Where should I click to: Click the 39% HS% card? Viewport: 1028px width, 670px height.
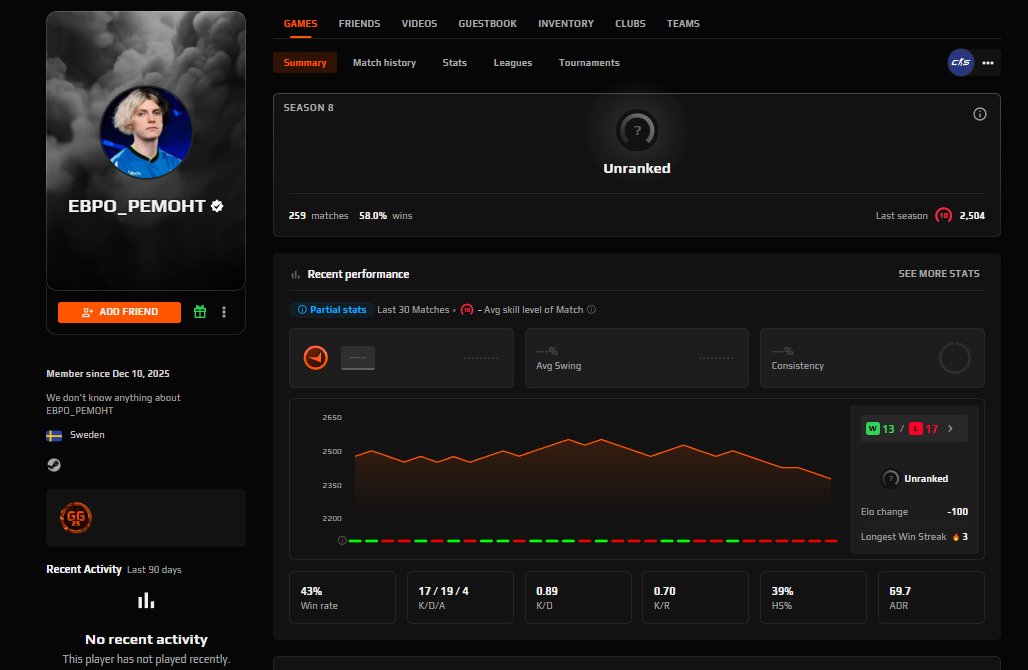click(813, 597)
